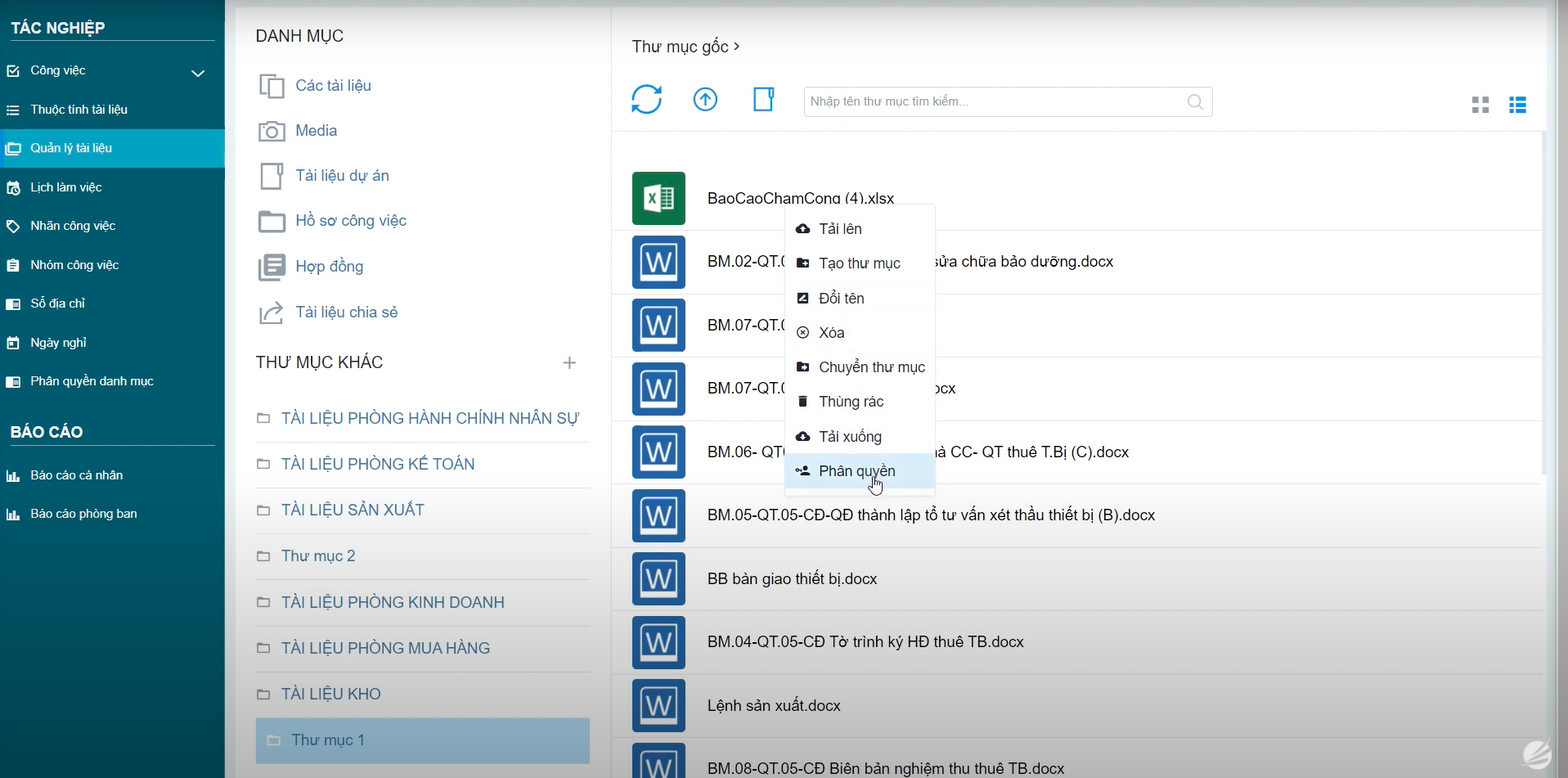Open TÀI LIỆU PHÒNG KẾ TOÁN folder
Screen dimensions: 1568x778
point(377,465)
